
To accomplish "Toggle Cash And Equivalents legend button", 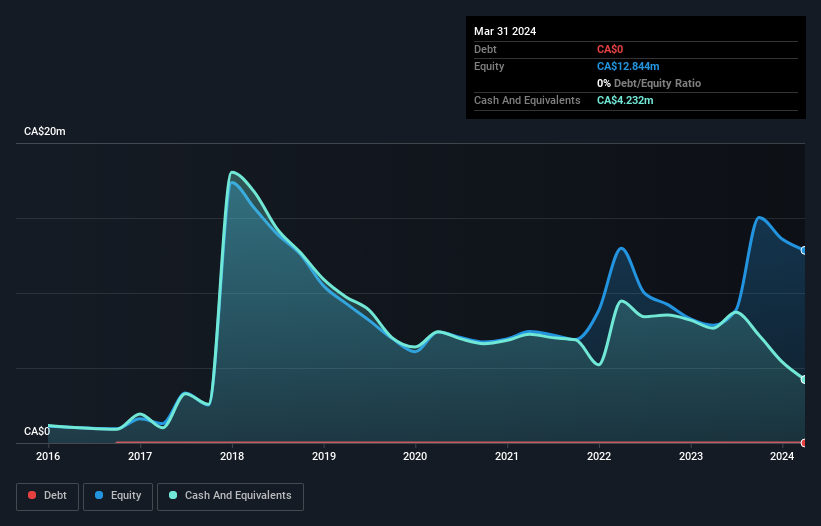I will (230, 496).
